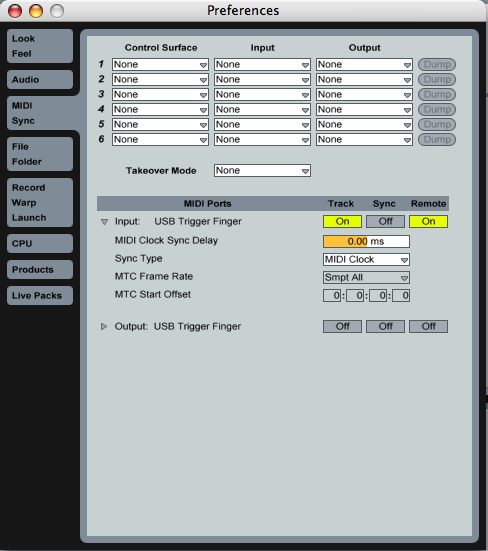Open the Control Surface 1 dropdown arrow
Screen dimensions: 488x551
[x=203, y=65]
